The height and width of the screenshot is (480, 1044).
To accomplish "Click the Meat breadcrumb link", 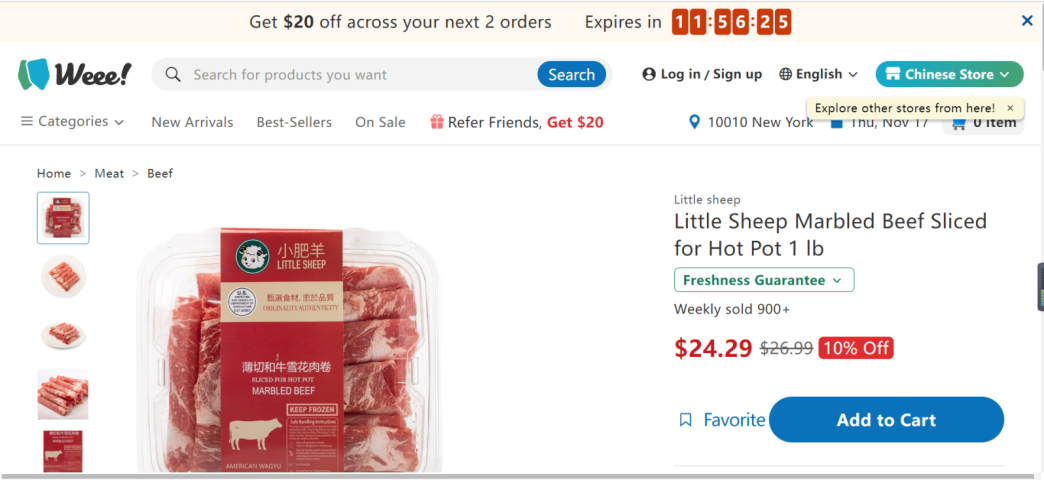I will click(x=109, y=173).
